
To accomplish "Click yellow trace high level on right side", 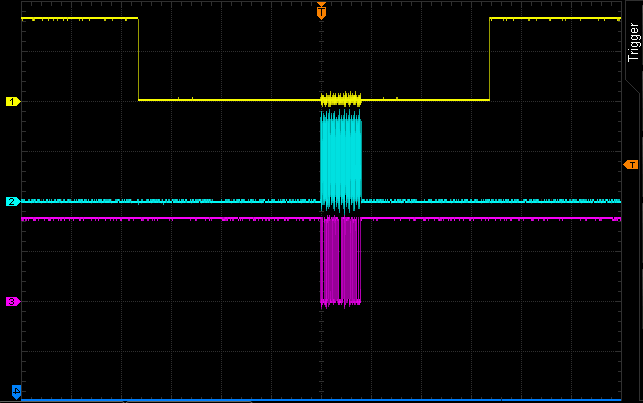I will [555, 18].
